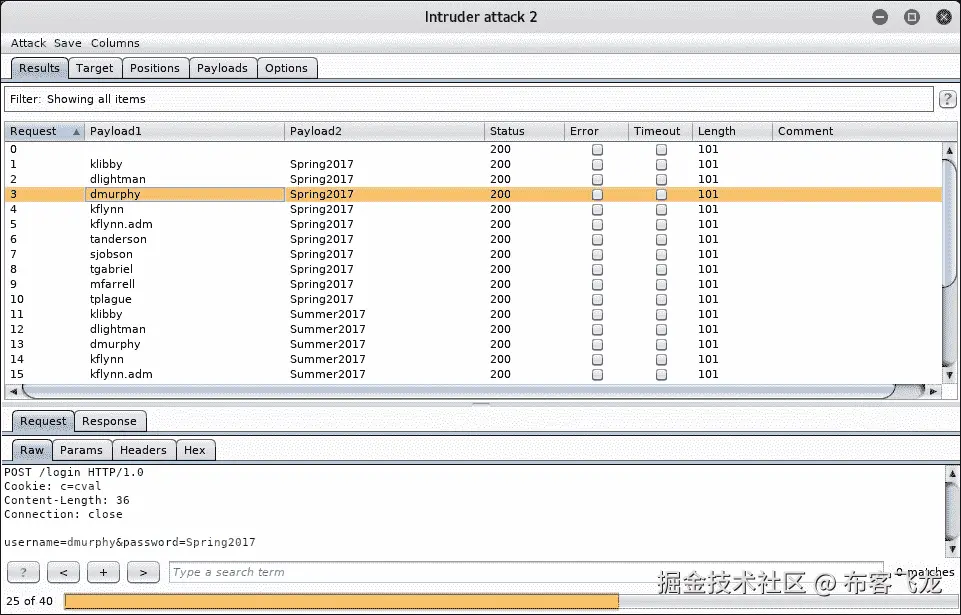This screenshot has width=961, height=615.
Task: Click the attack progress bar
Action: click(509, 602)
